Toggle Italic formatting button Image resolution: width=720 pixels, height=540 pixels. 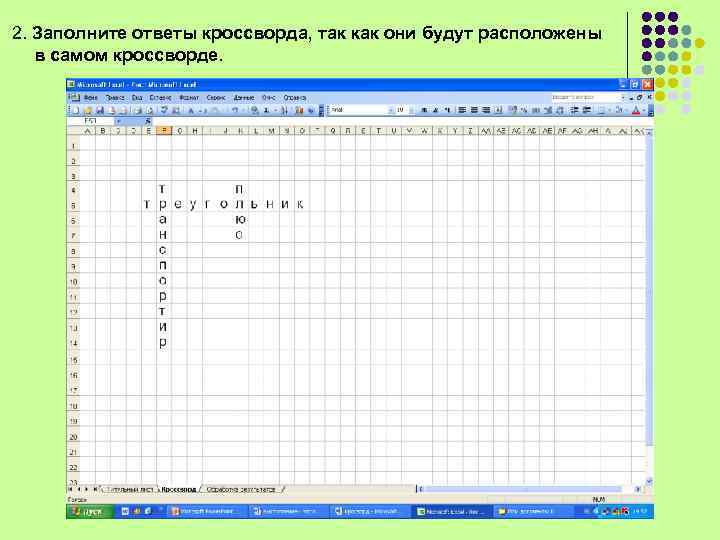436,110
